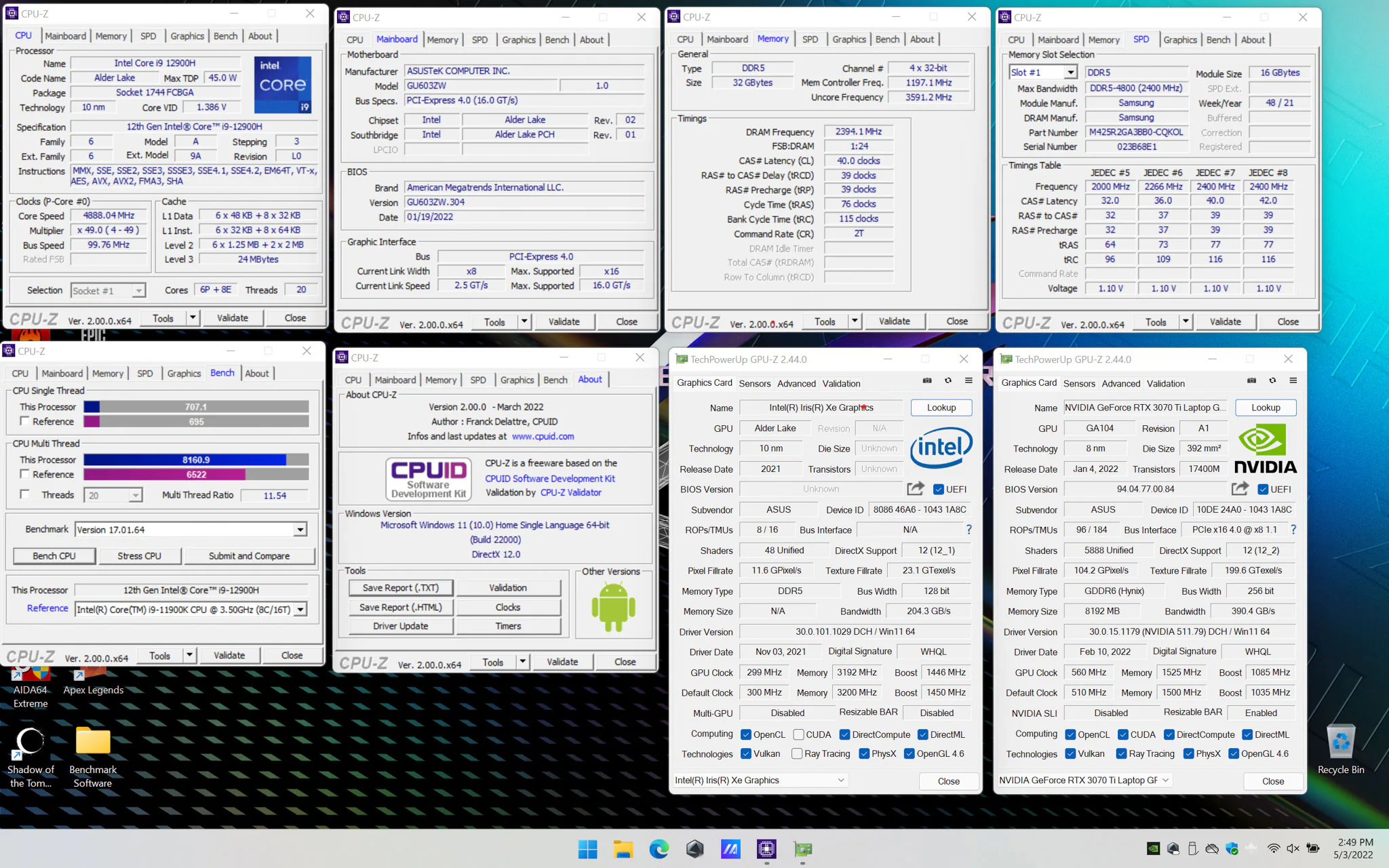Toggle the UEFI checkbox in Intel GPU-Z

point(939,489)
